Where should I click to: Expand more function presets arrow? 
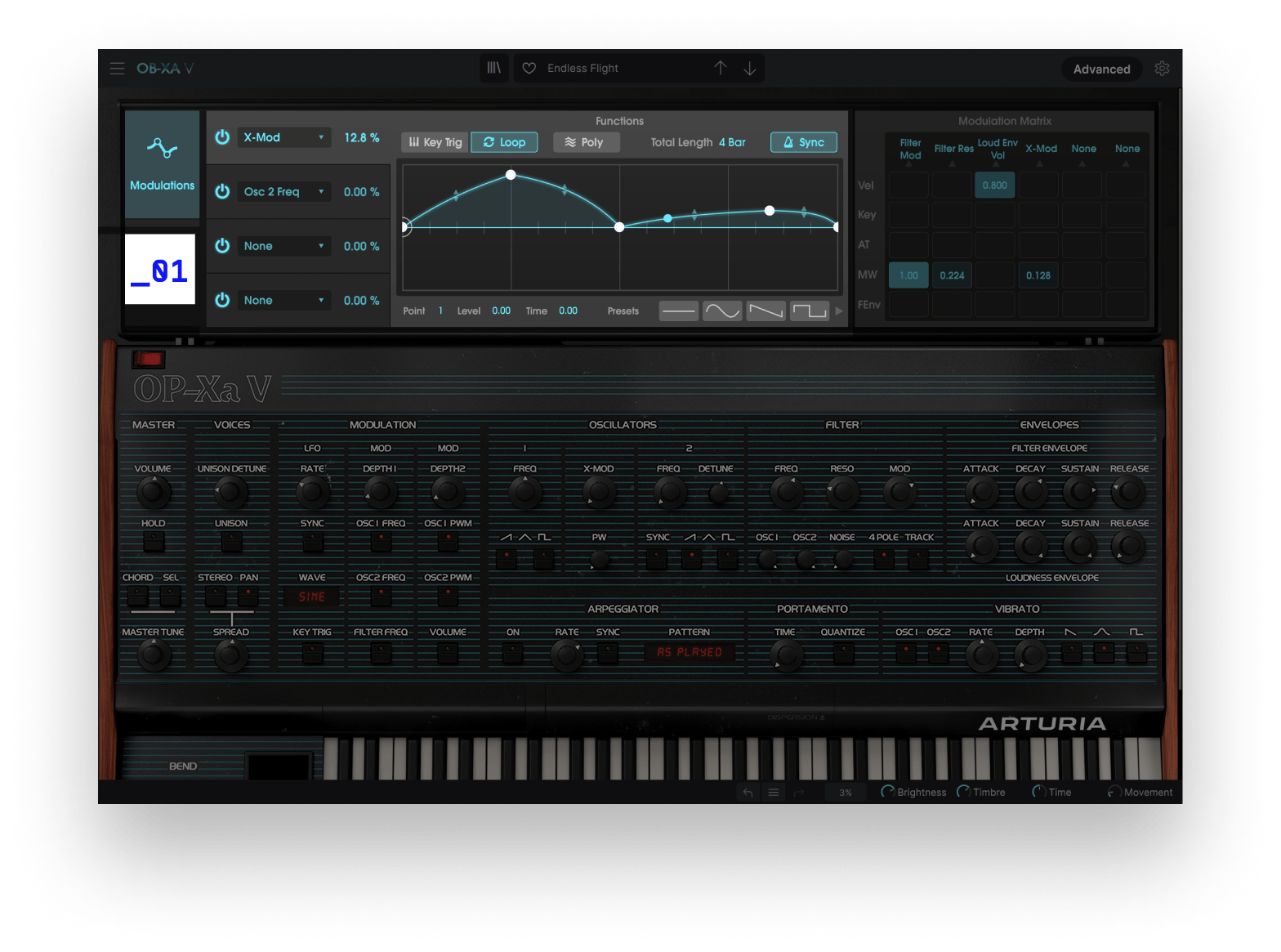[838, 311]
